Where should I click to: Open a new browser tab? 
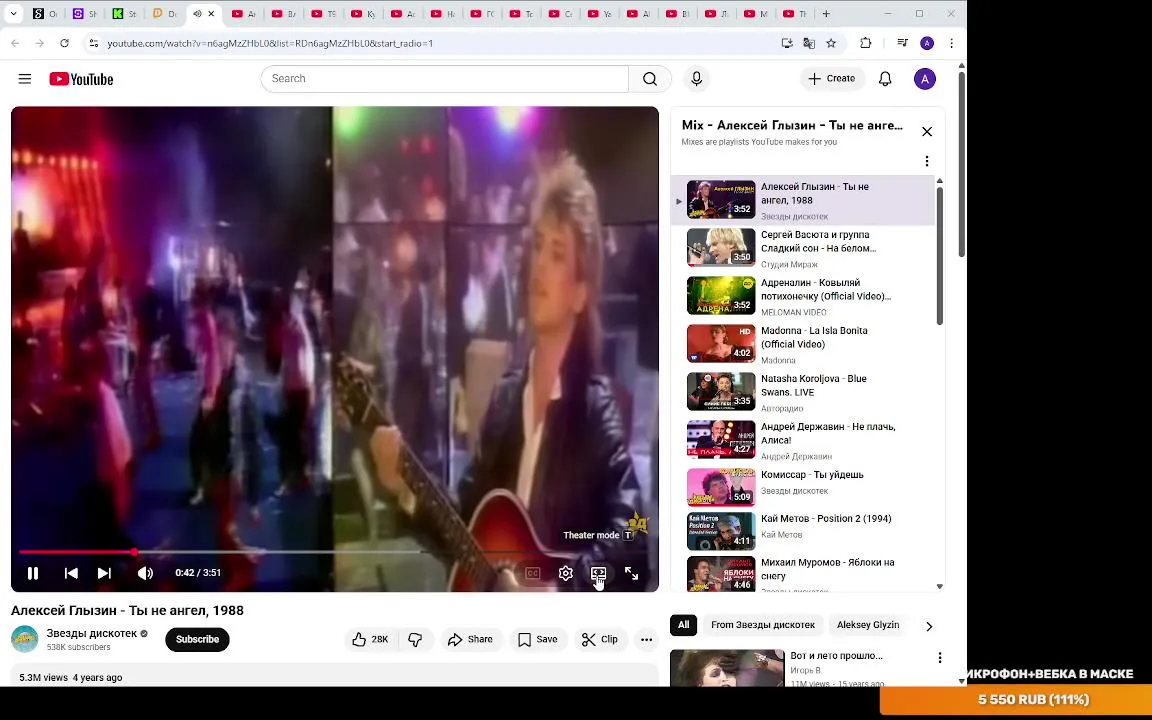coord(826,13)
